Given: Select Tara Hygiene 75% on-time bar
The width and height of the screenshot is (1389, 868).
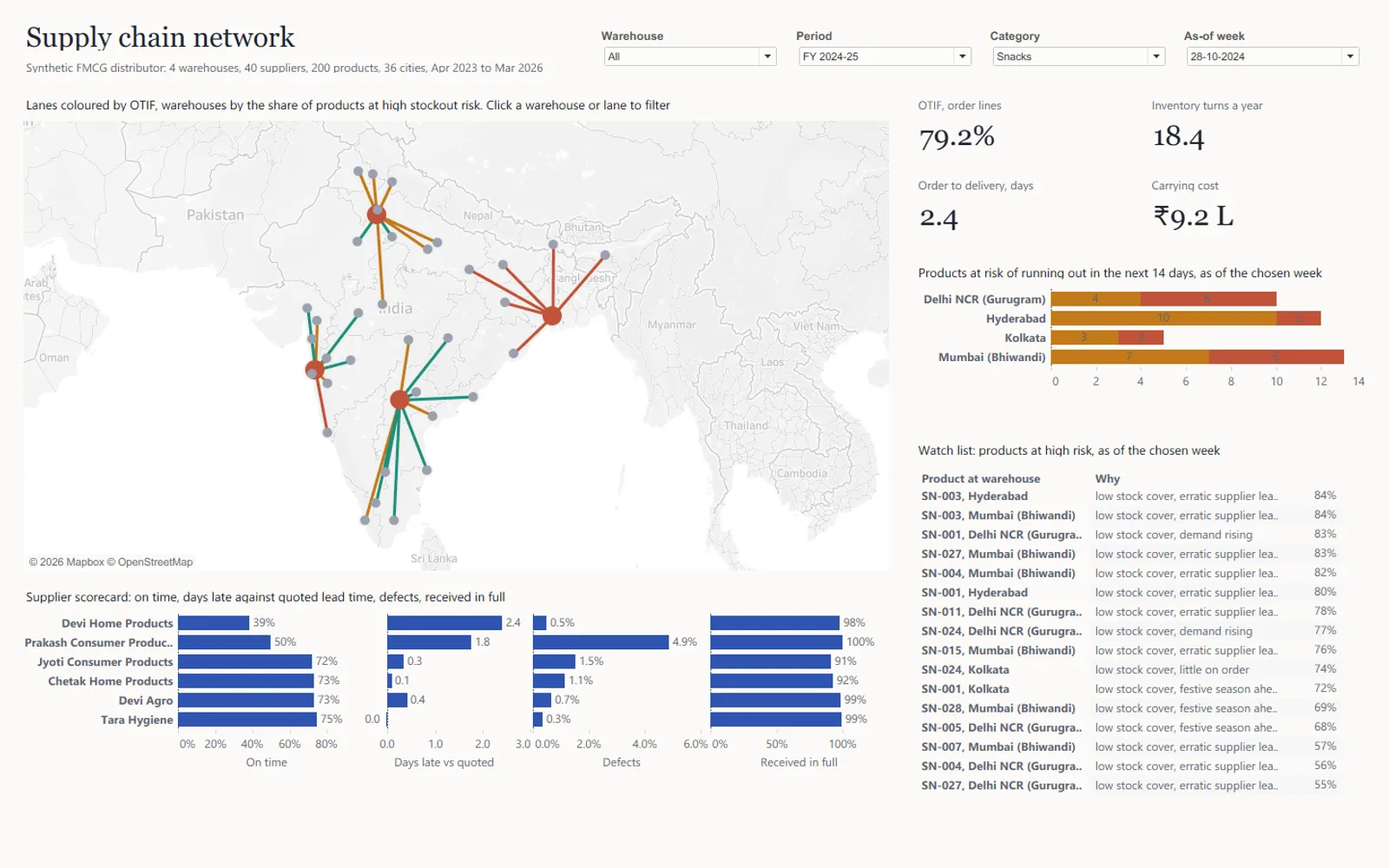Looking at the screenshot, I should point(247,719).
